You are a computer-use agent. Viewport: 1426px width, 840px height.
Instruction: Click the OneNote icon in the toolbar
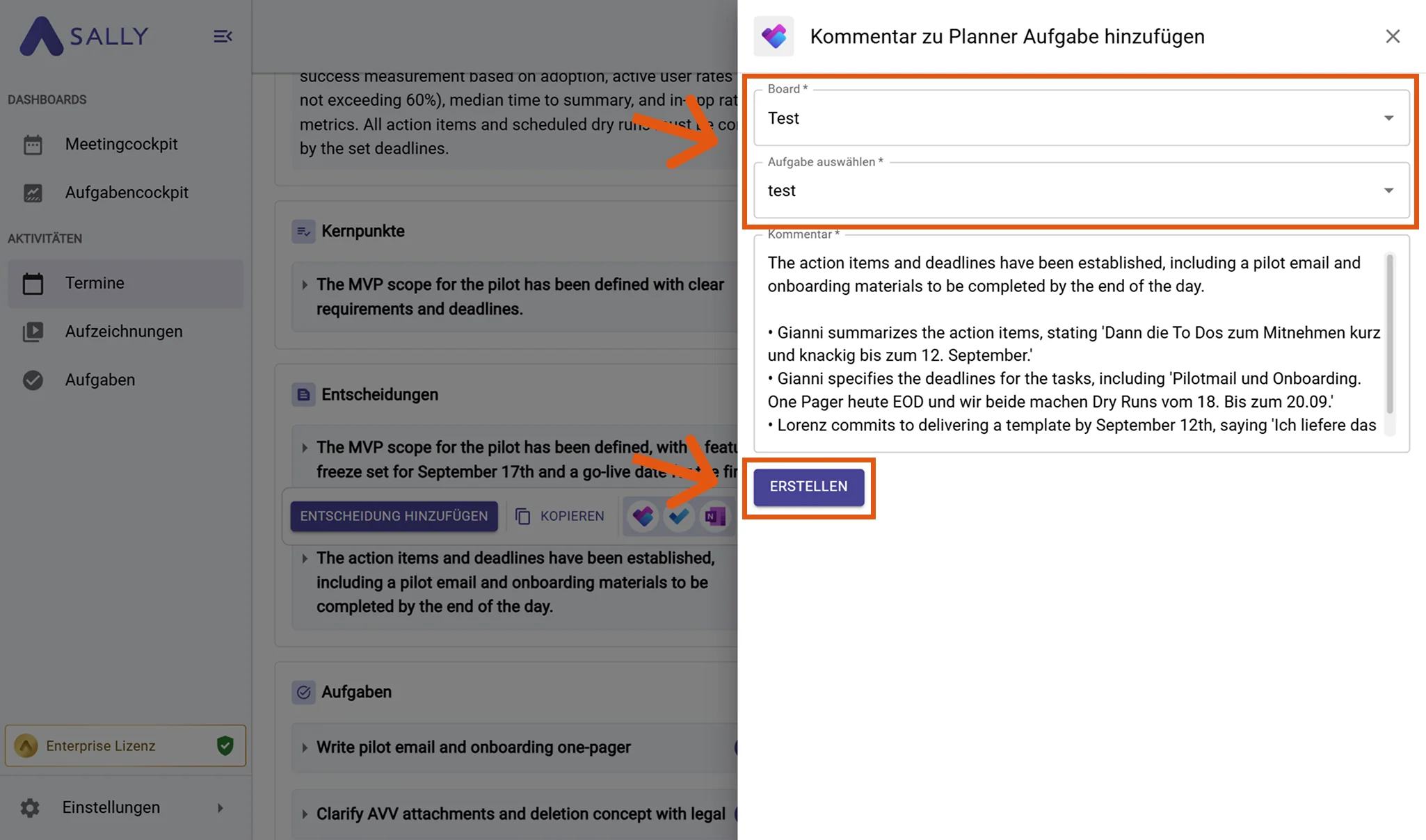click(x=715, y=516)
